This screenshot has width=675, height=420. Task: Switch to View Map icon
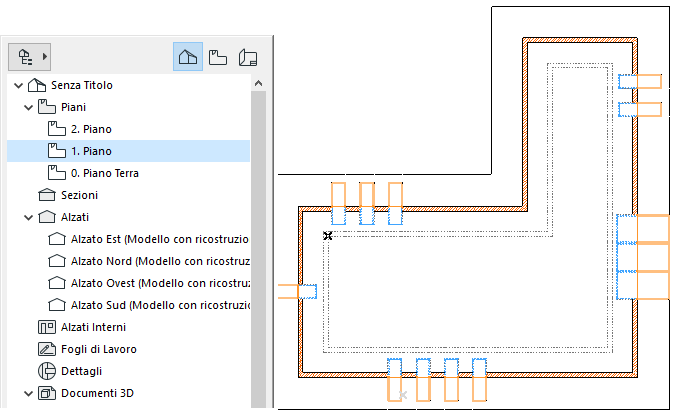[x=218, y=57]
